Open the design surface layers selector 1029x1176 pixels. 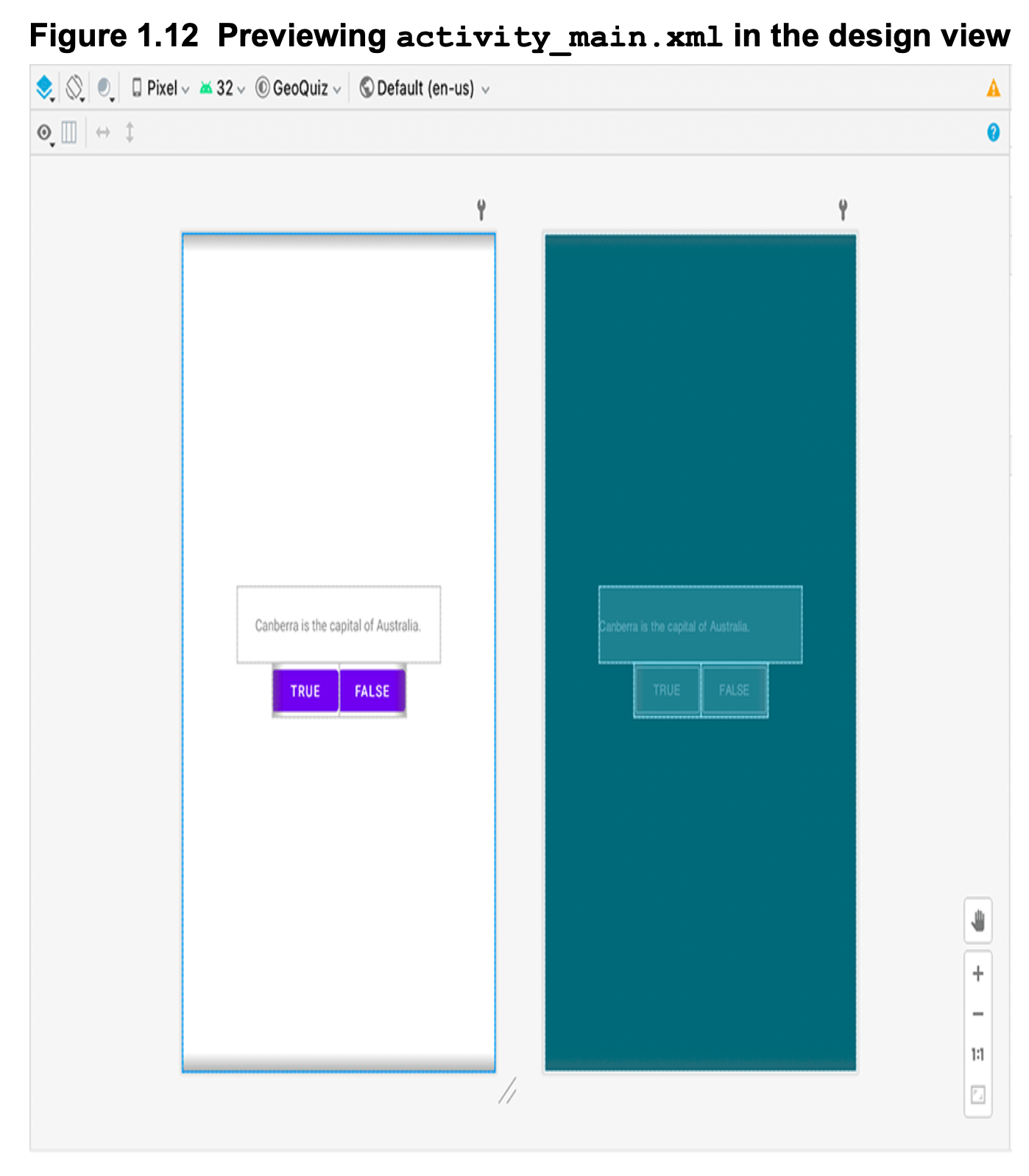tap(45, 88)
